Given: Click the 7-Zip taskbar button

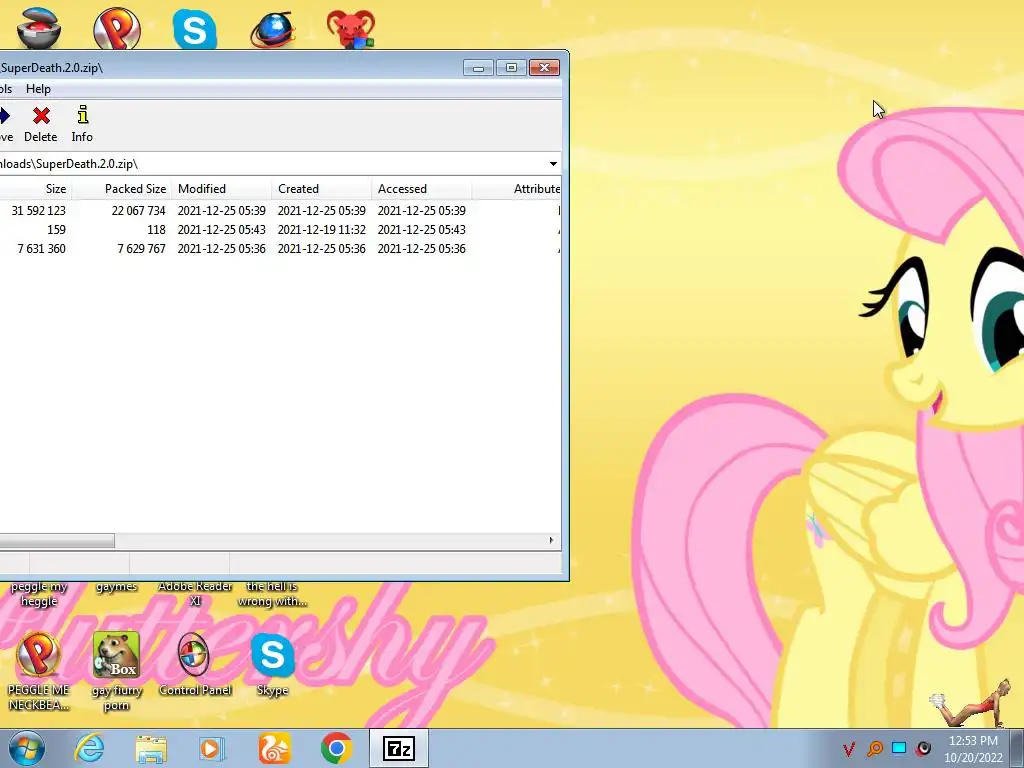Looking at the screenshot, I should 398,748.
